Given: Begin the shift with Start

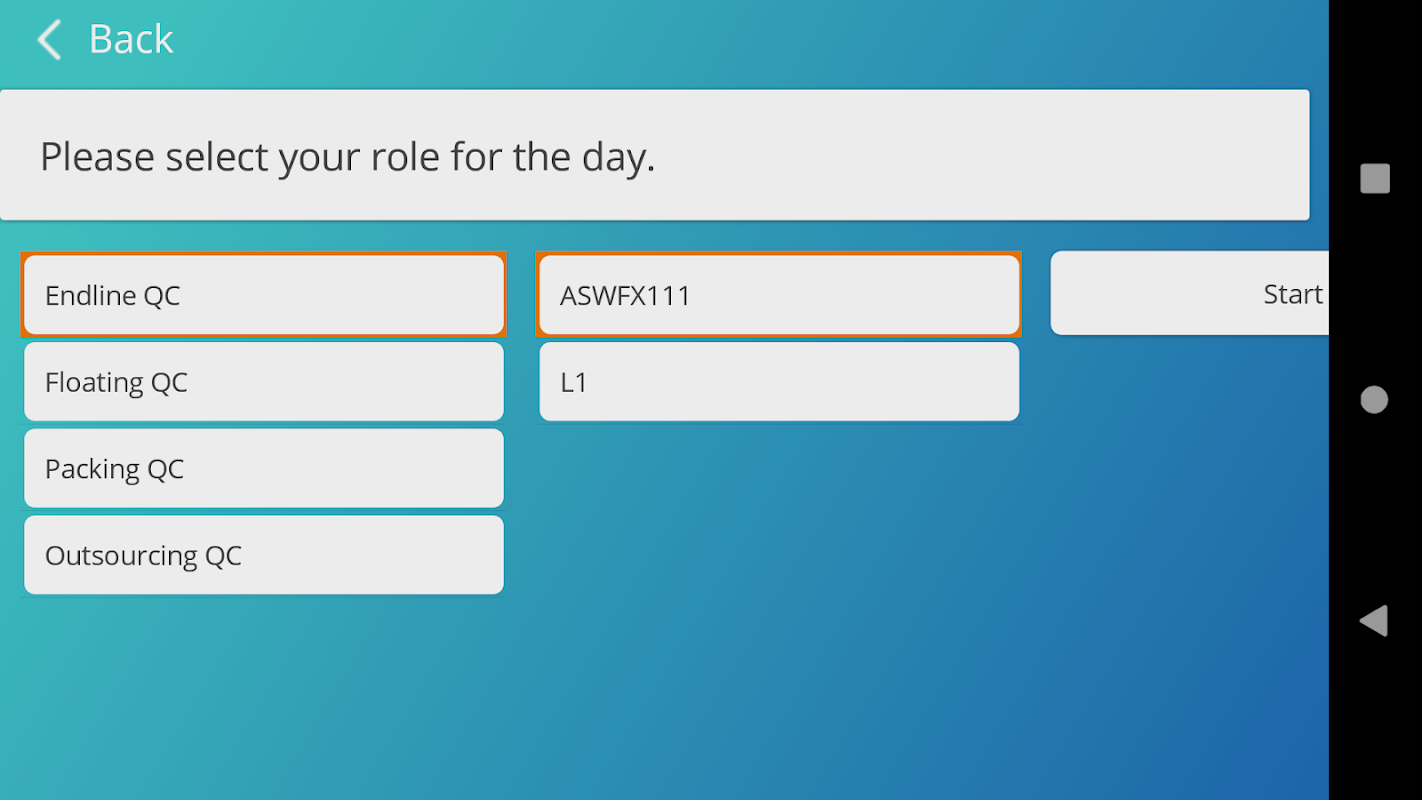Looking at the screenshot, I should [1190, 294].
